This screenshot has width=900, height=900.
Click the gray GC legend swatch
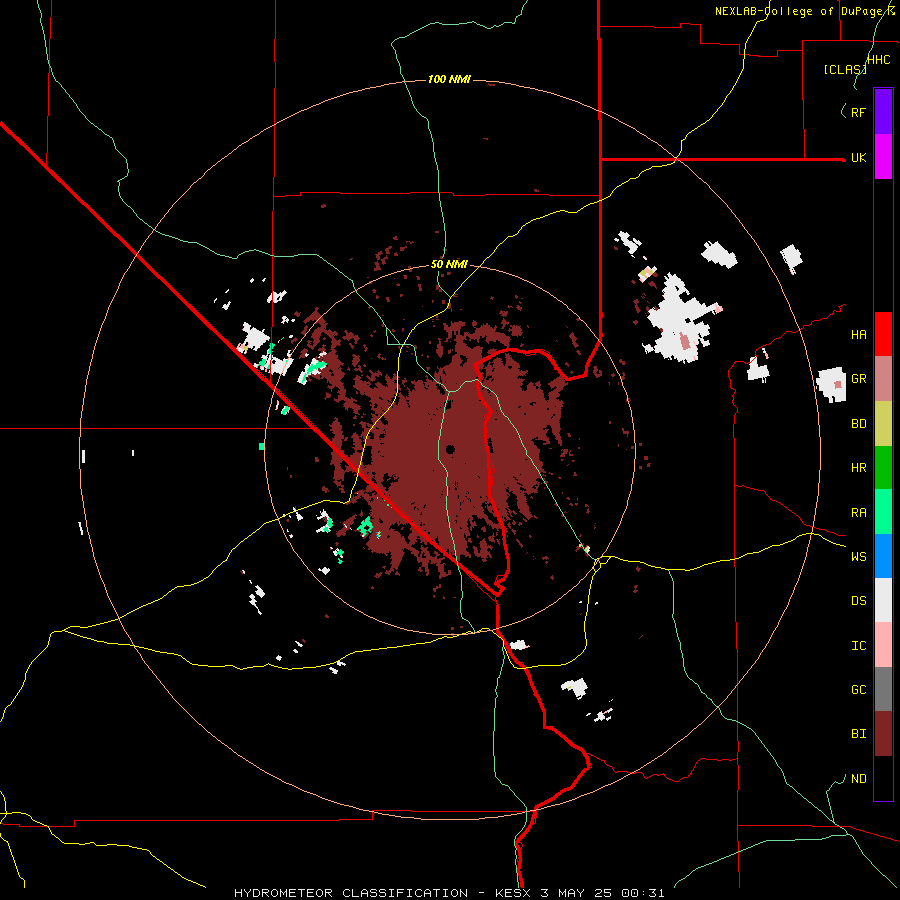click(883, 689)
